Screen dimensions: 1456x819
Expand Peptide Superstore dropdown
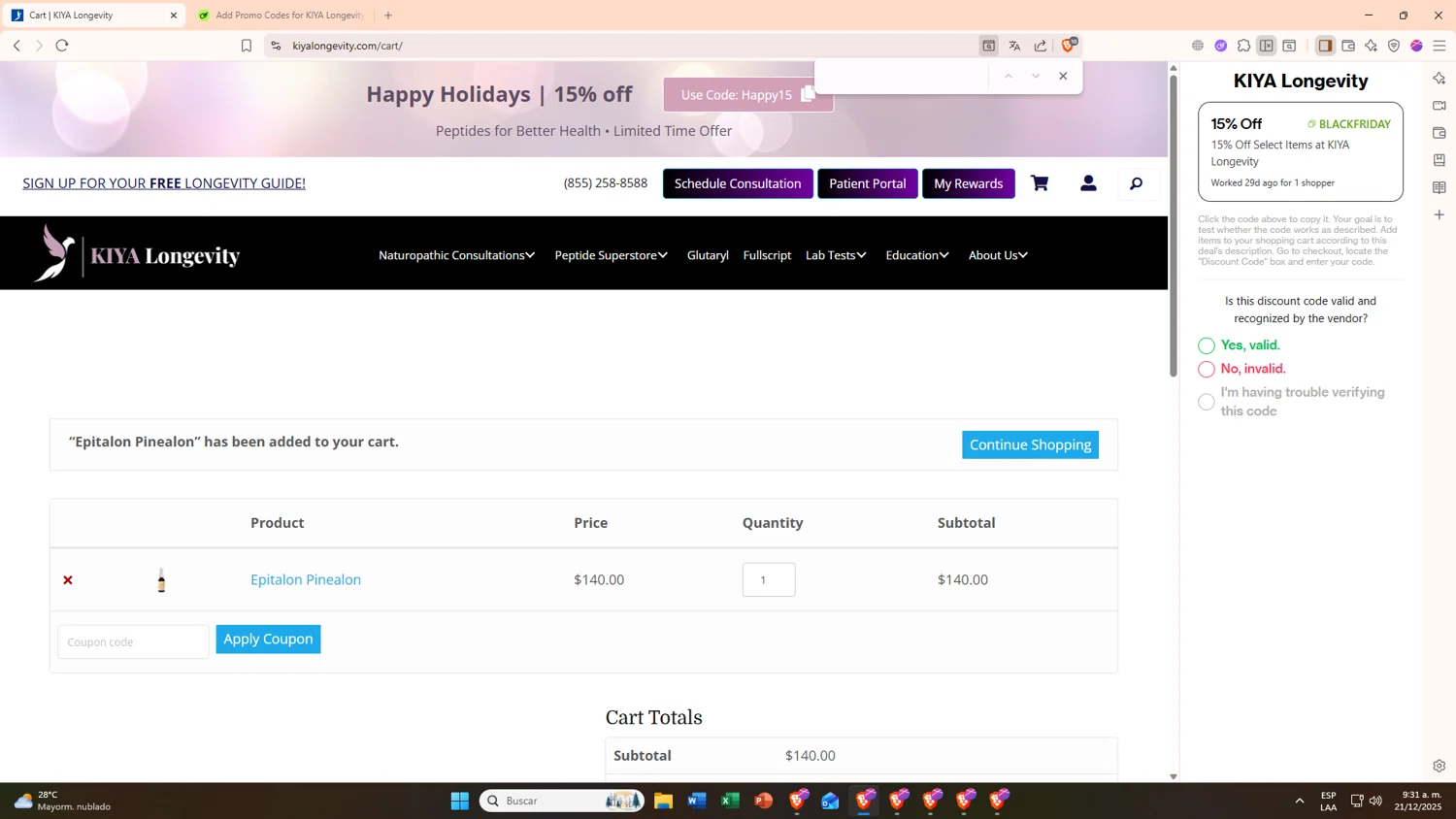(611, 255)
